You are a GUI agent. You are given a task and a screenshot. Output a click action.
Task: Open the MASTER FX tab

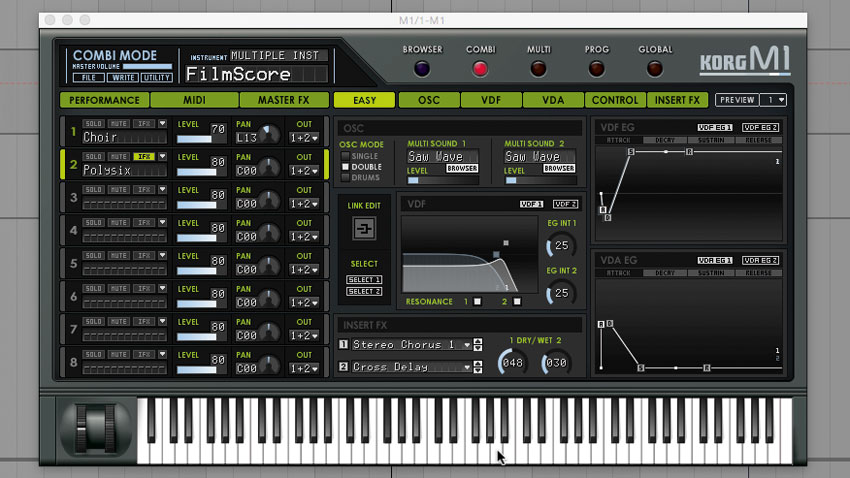point(284,100)
